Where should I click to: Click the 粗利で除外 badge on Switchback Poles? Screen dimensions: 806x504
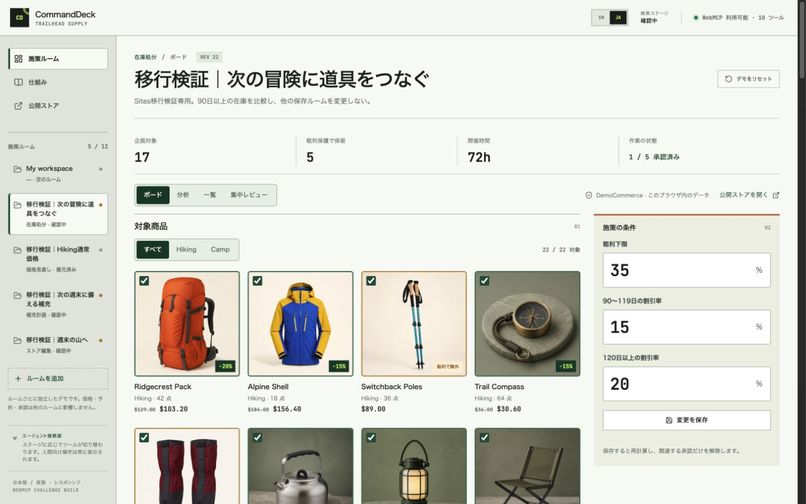click(448, 367)
